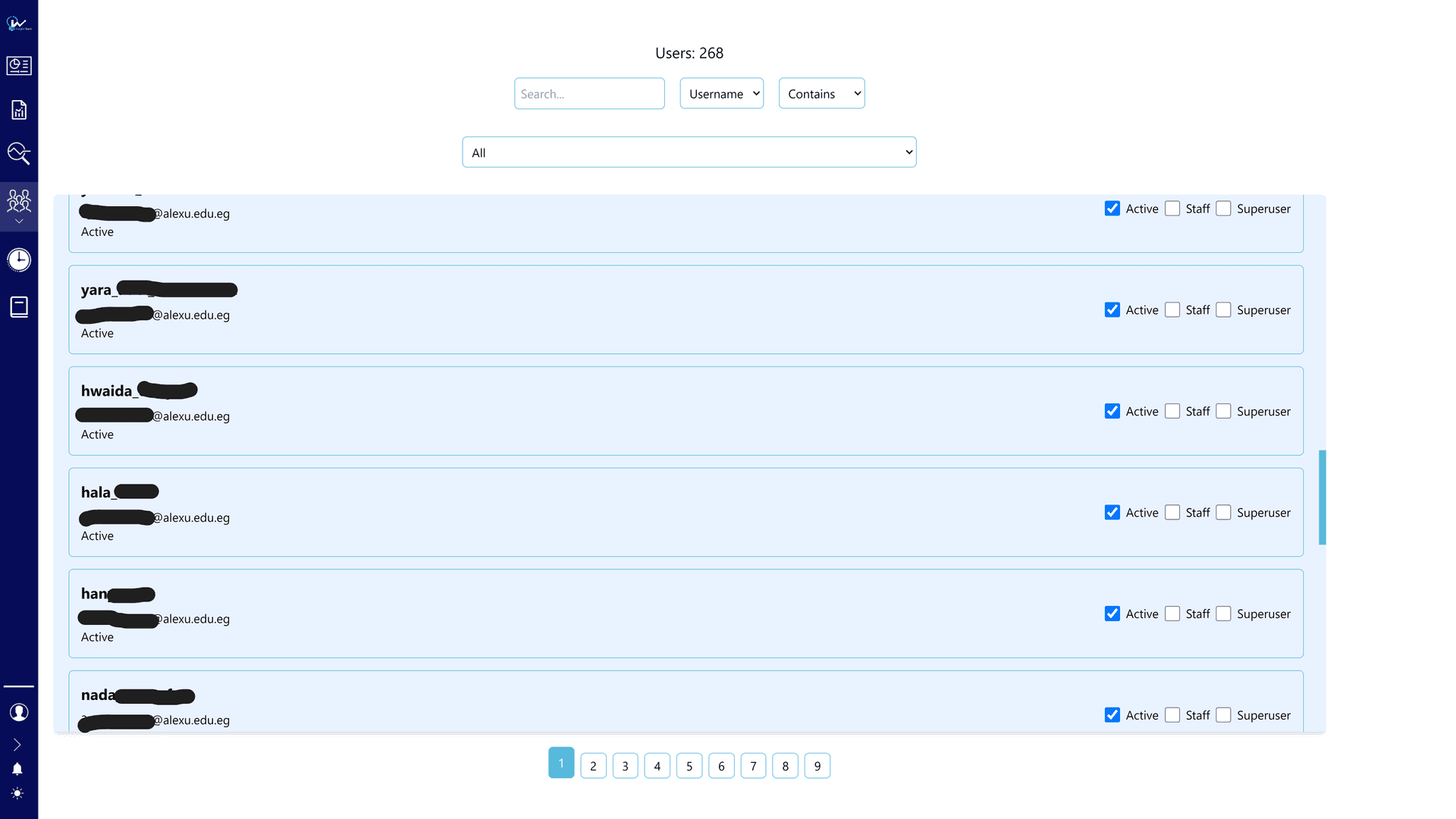This screenshot has width=1456, height=819.
Task: Check Superuser for the hala_ user
Action: pyautogui.click(x=1223, y=513)
